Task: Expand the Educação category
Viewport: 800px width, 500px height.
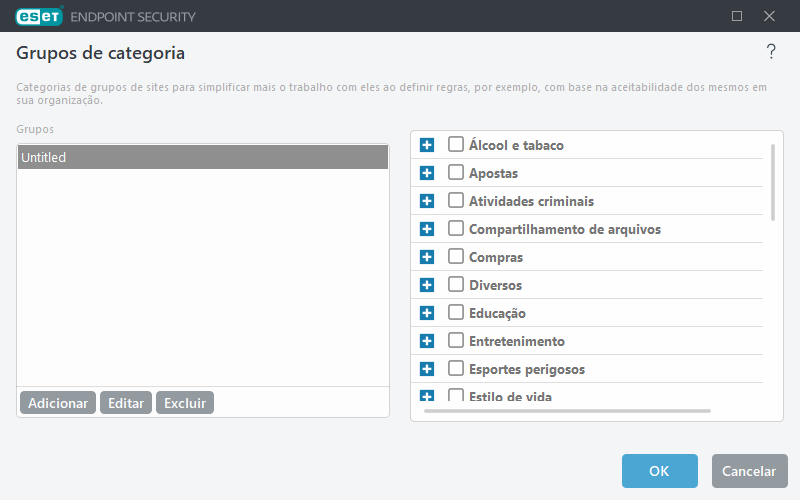Action: [427, 313]
